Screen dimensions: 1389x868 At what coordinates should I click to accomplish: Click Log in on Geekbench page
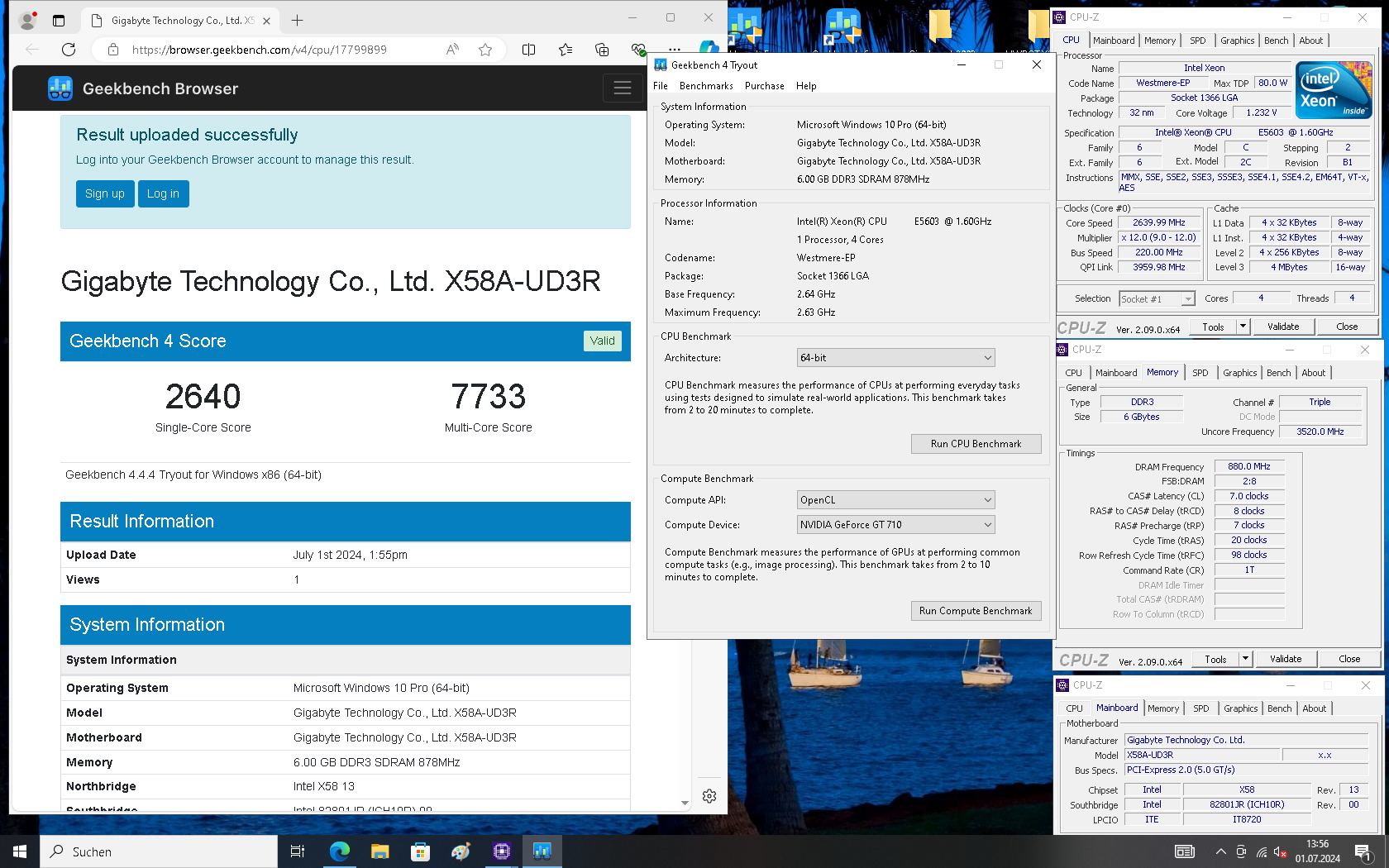(x=163, y=193)
